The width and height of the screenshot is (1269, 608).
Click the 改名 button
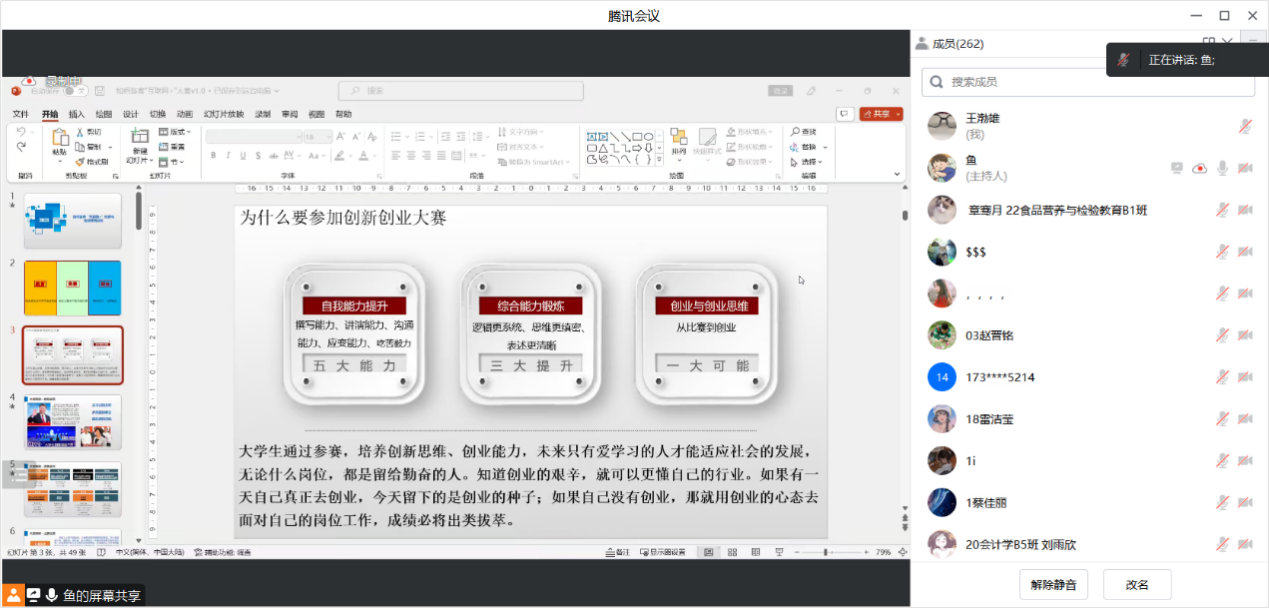pos(1136,585)
